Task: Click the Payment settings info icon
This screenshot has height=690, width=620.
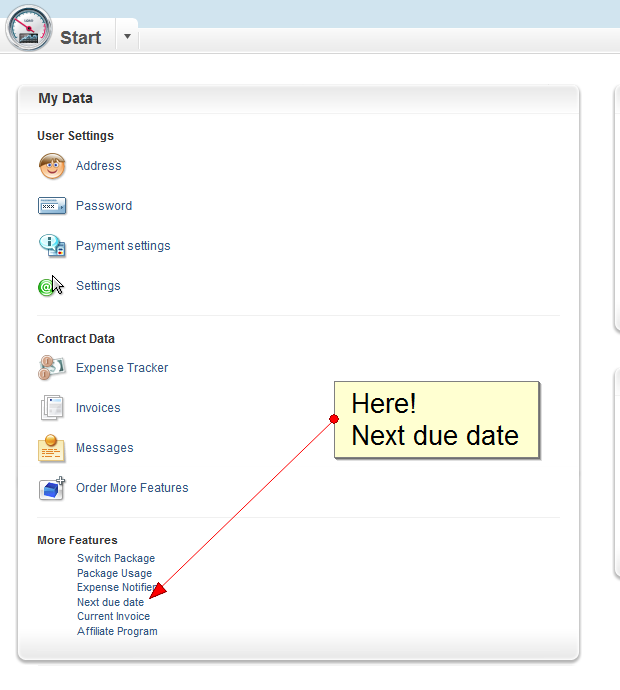Action: pyautogui.click(x=52, y=246)
